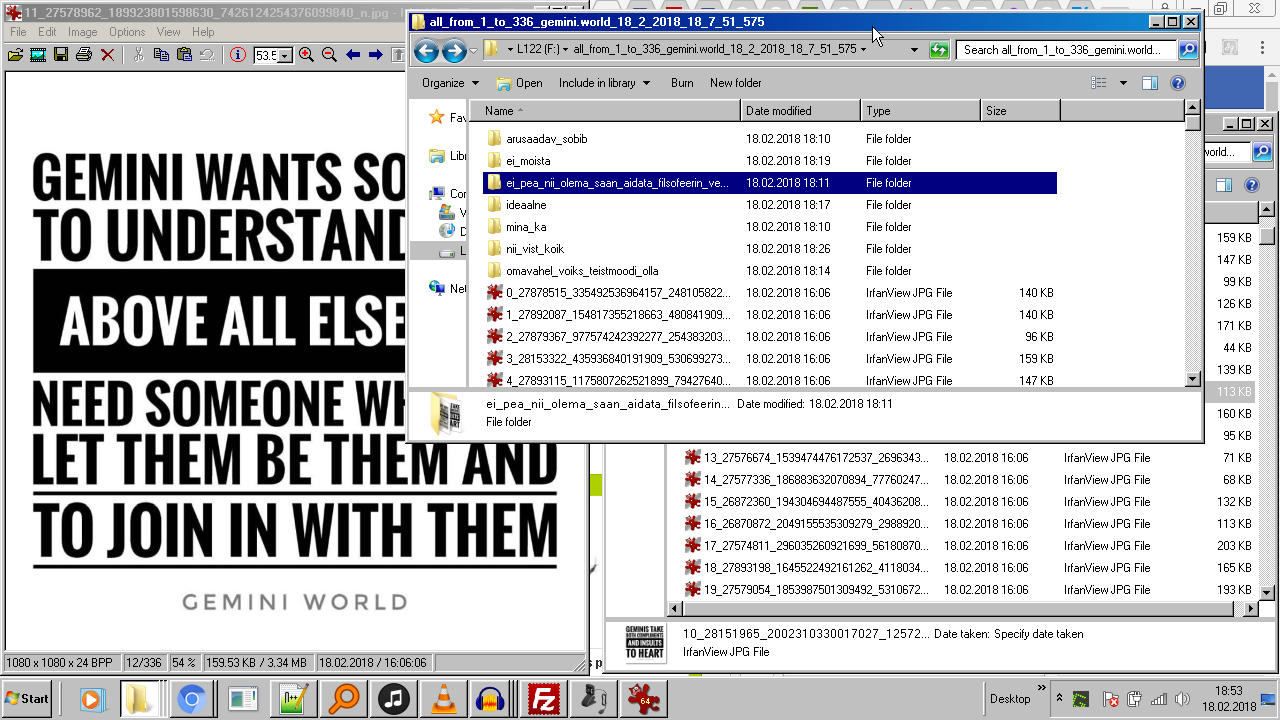1280x720 pixels.
Task: Open the address bar history dropdown
Action: coord(914,50)
